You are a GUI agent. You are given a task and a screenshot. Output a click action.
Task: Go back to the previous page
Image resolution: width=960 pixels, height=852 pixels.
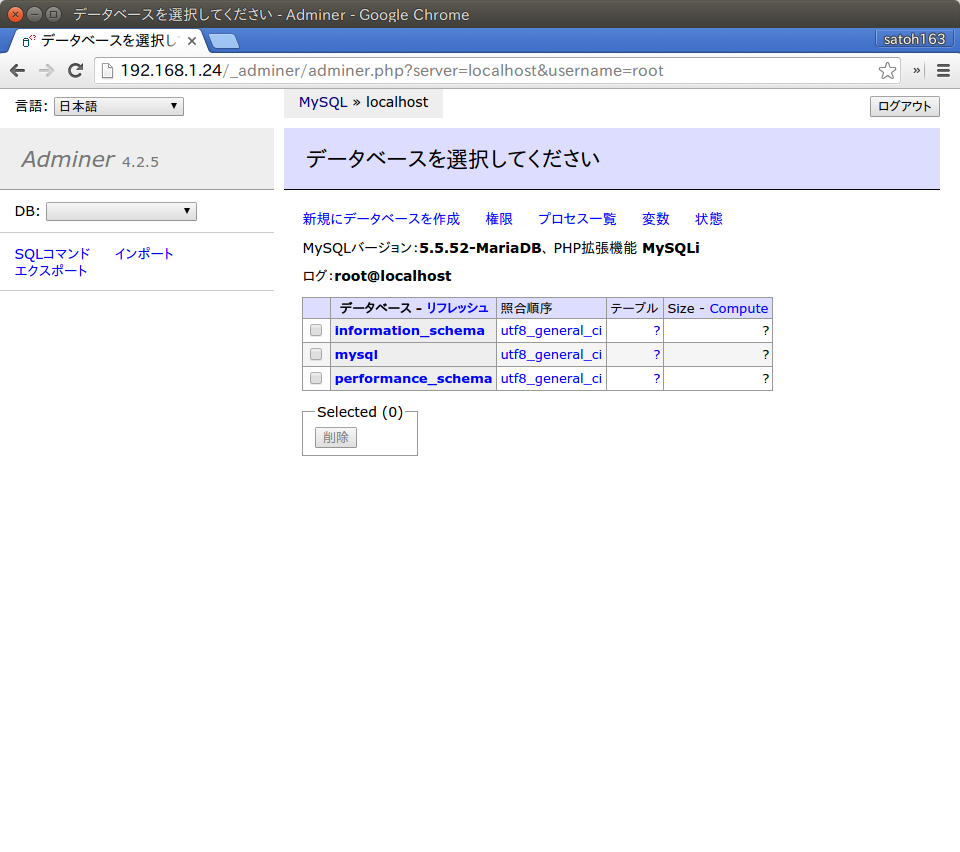(18, 71)
